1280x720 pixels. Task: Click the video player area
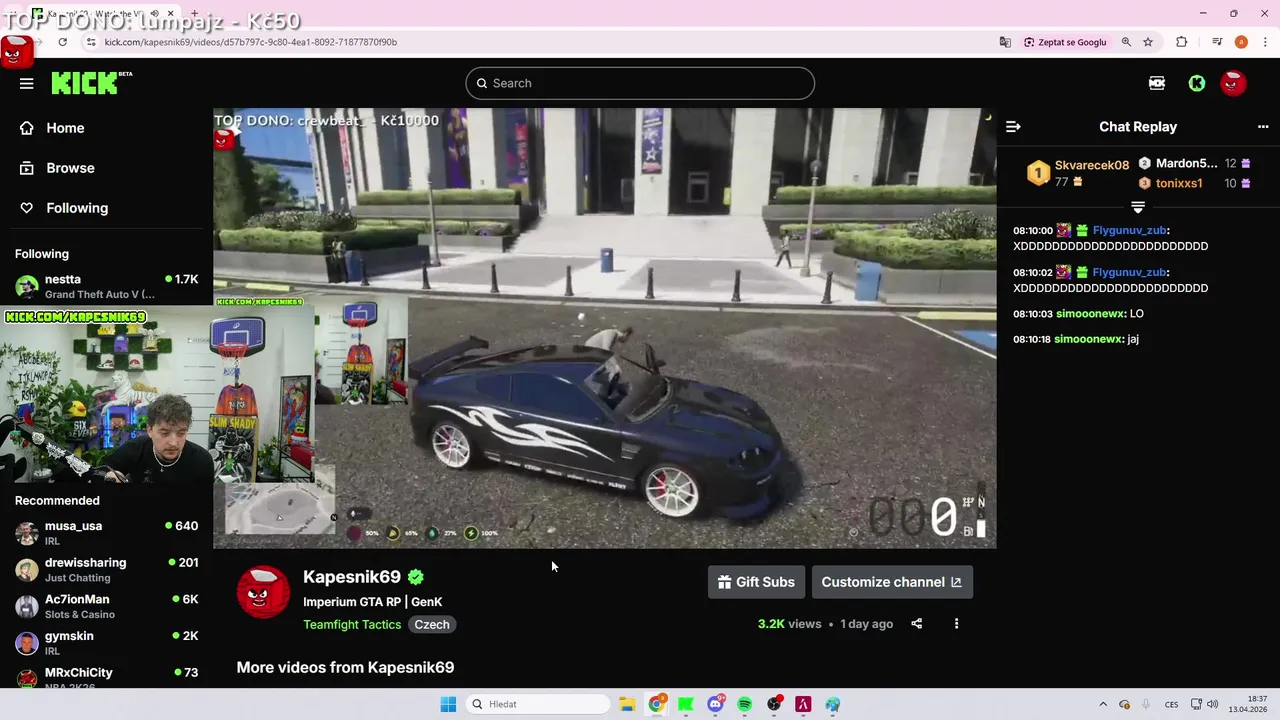[x=604, y=328]
